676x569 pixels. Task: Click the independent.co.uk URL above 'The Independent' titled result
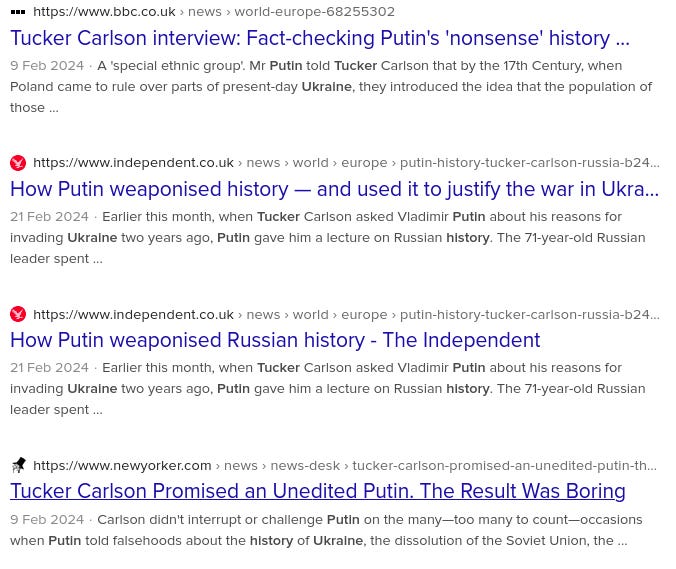click(x=346, y=315)
